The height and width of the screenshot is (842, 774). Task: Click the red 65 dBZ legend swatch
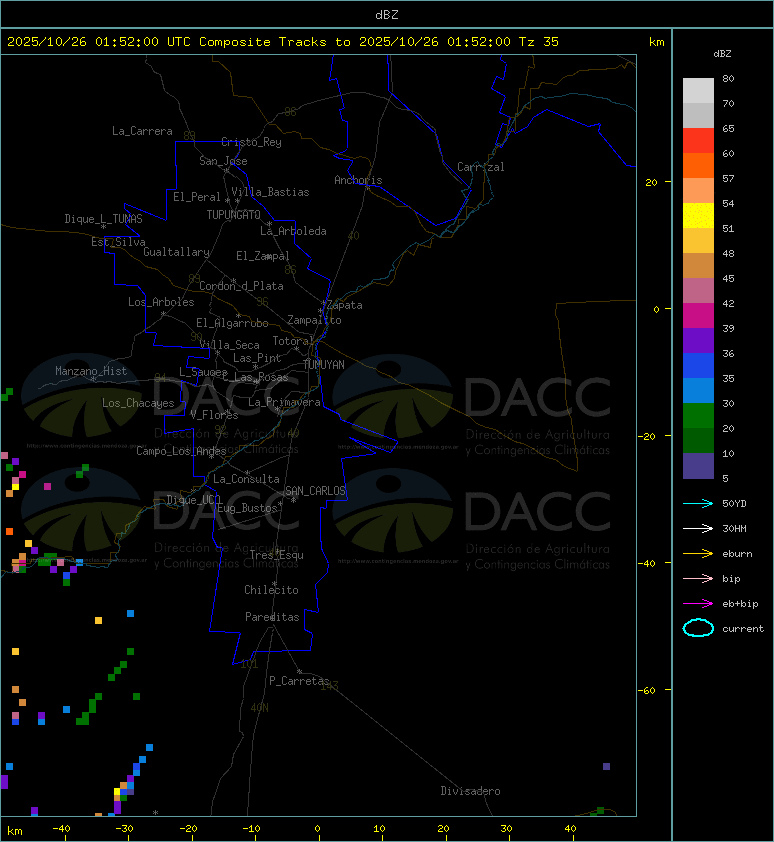[x=698, y=140]
